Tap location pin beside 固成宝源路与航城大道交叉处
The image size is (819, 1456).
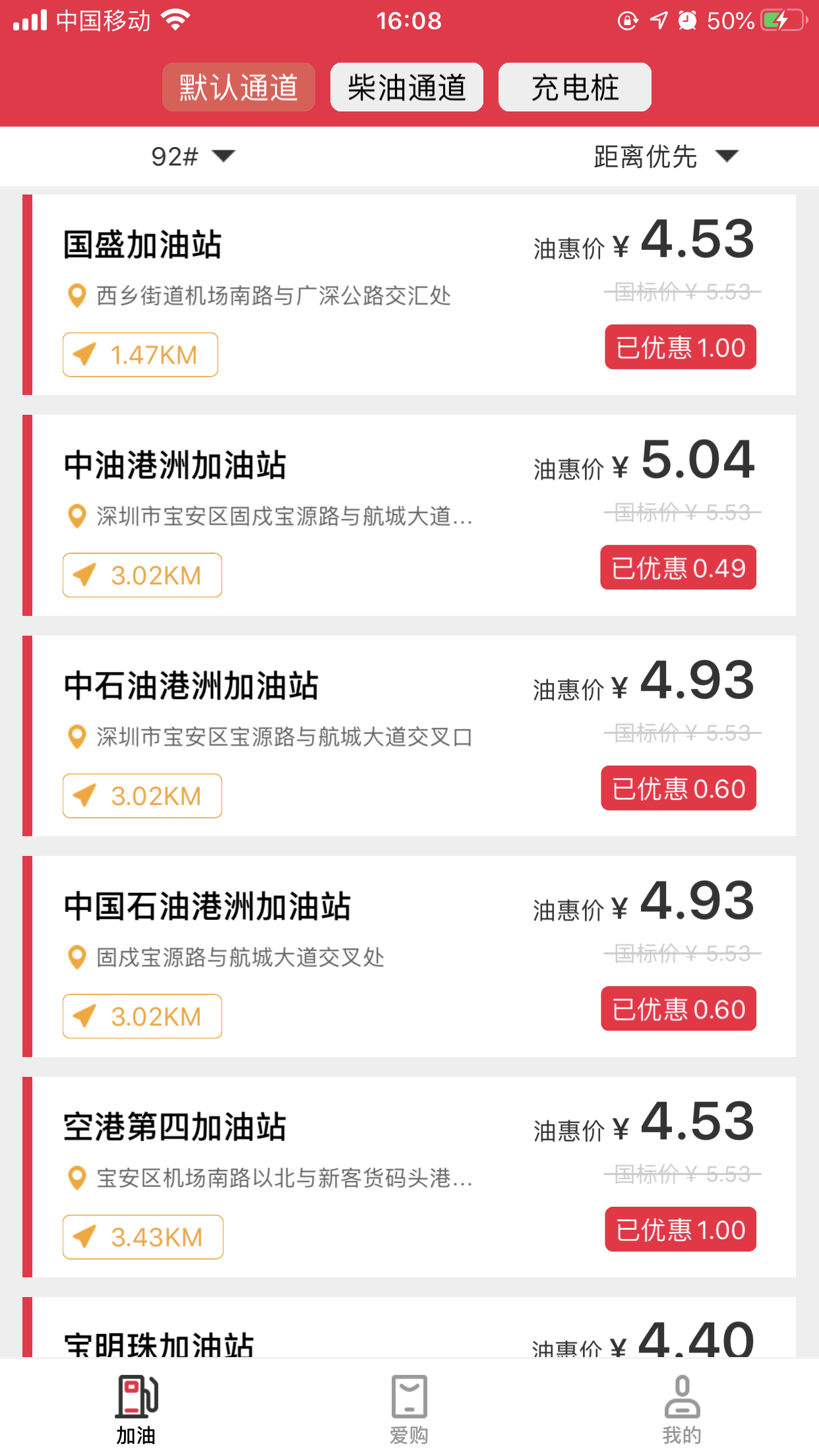(x=77, y=957)
